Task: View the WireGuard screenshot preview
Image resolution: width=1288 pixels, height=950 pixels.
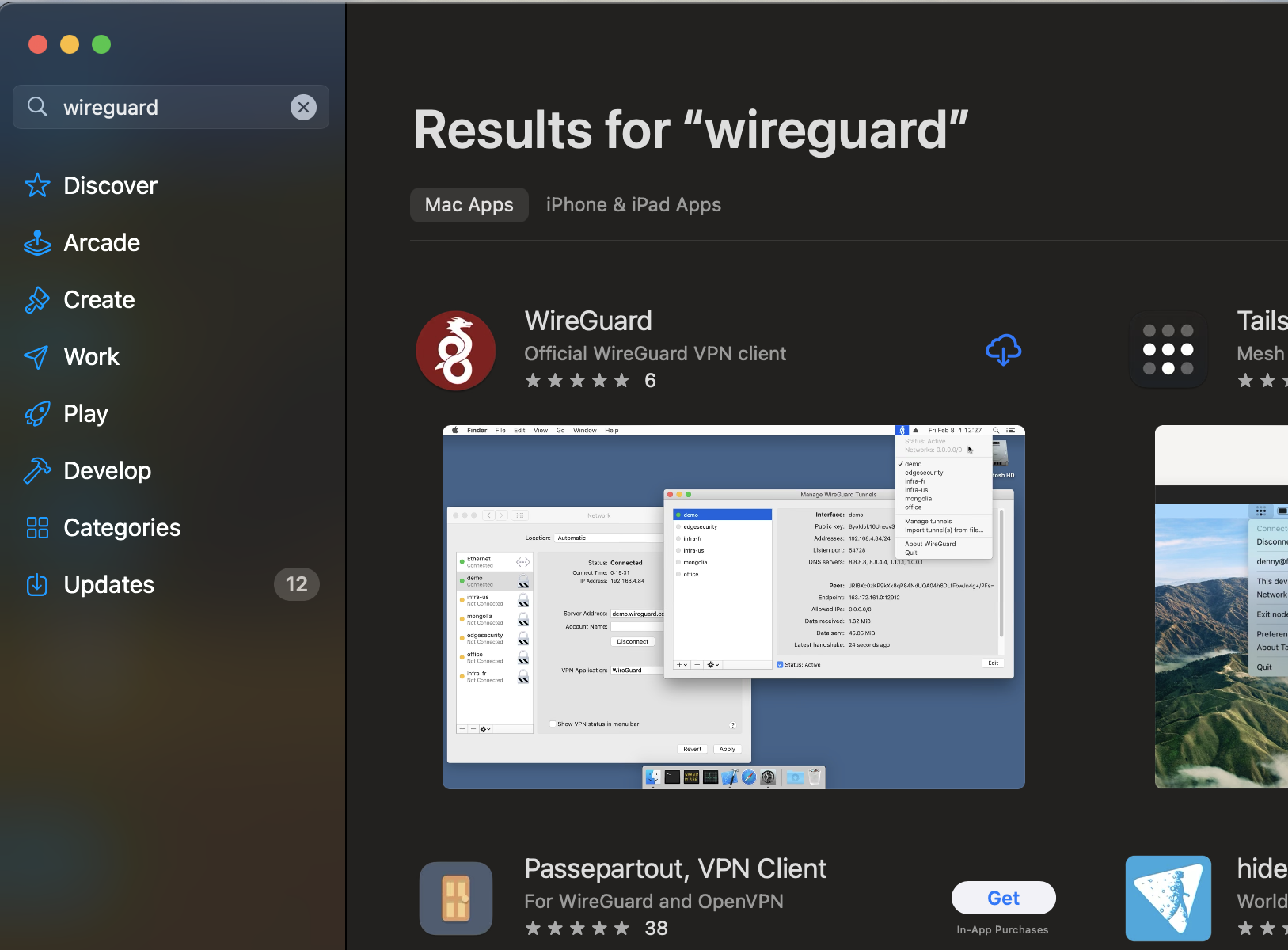Action: tap(733, 607)
